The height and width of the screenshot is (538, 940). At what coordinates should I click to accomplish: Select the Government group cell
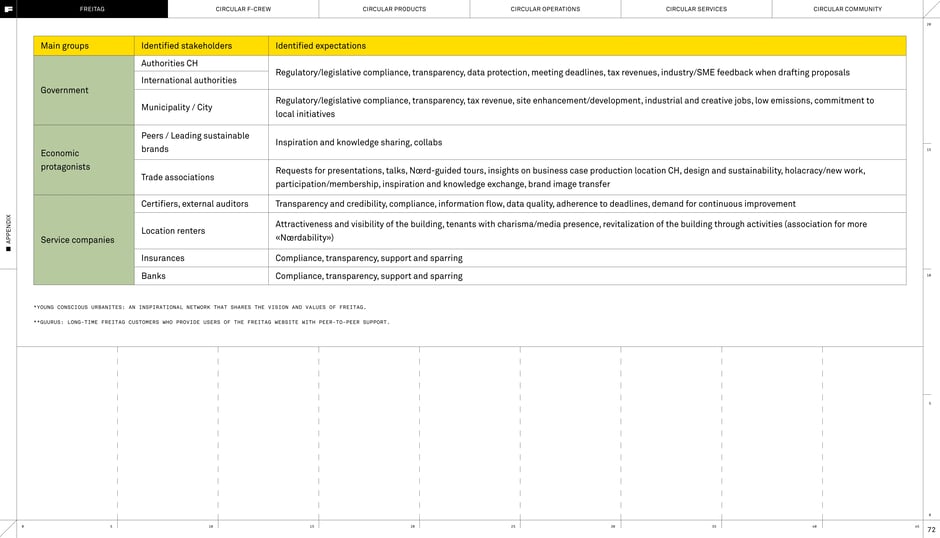(84, 90)
